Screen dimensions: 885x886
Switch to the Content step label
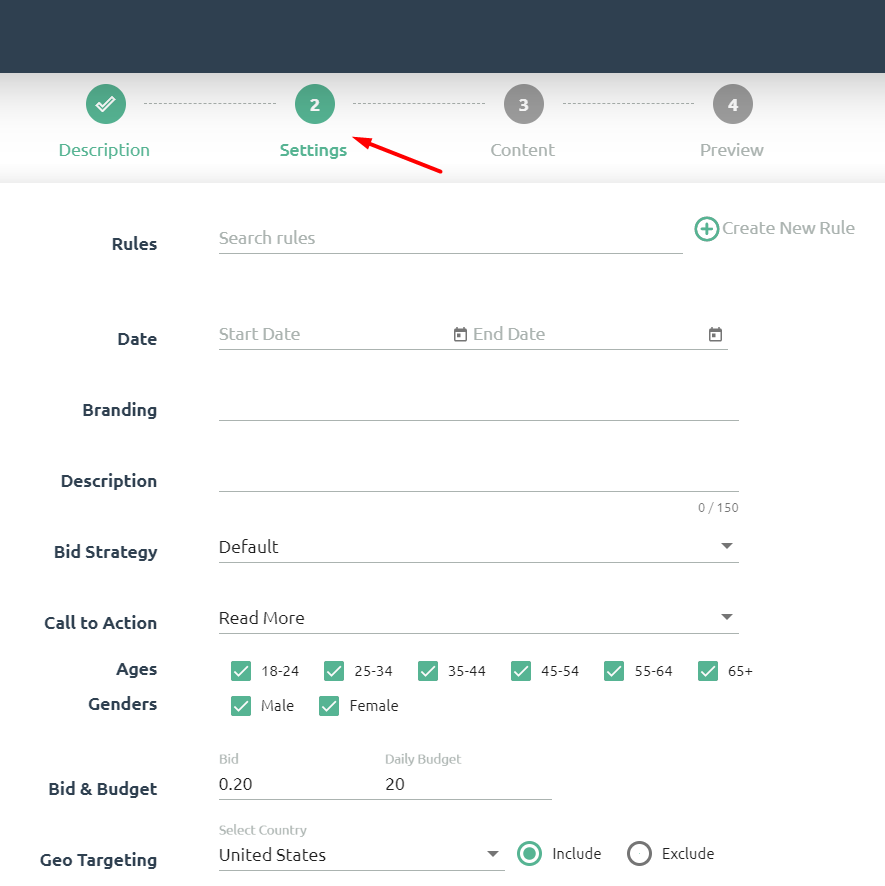click(522, 150)
